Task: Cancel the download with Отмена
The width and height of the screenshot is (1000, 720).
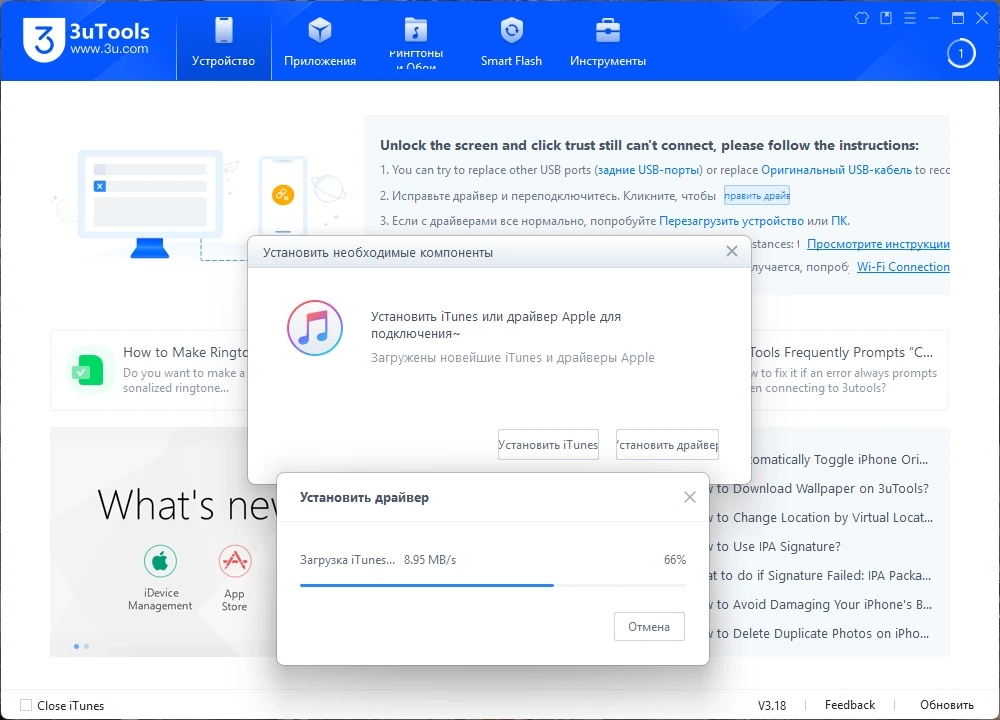Action: click(x=649, y=626)
